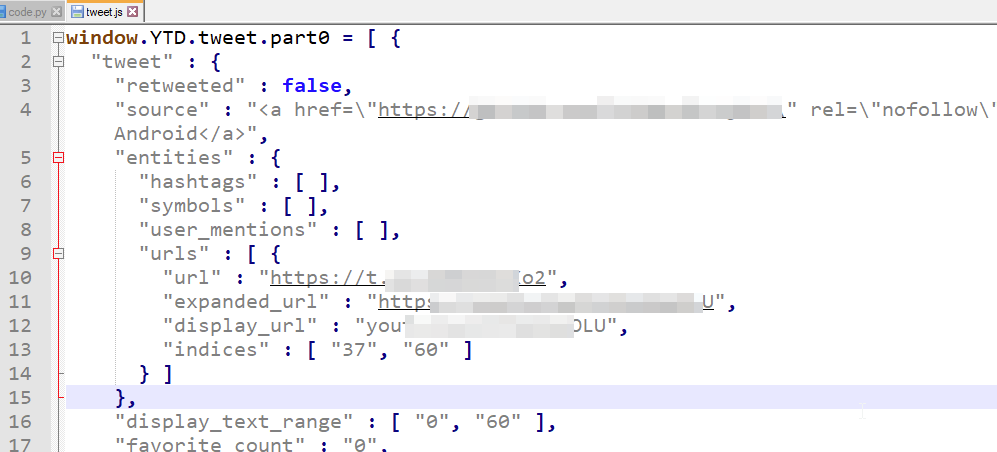Screen dimensions: 997x452
Task: Click the "symbols" key
Action: (x=193, y=206)
